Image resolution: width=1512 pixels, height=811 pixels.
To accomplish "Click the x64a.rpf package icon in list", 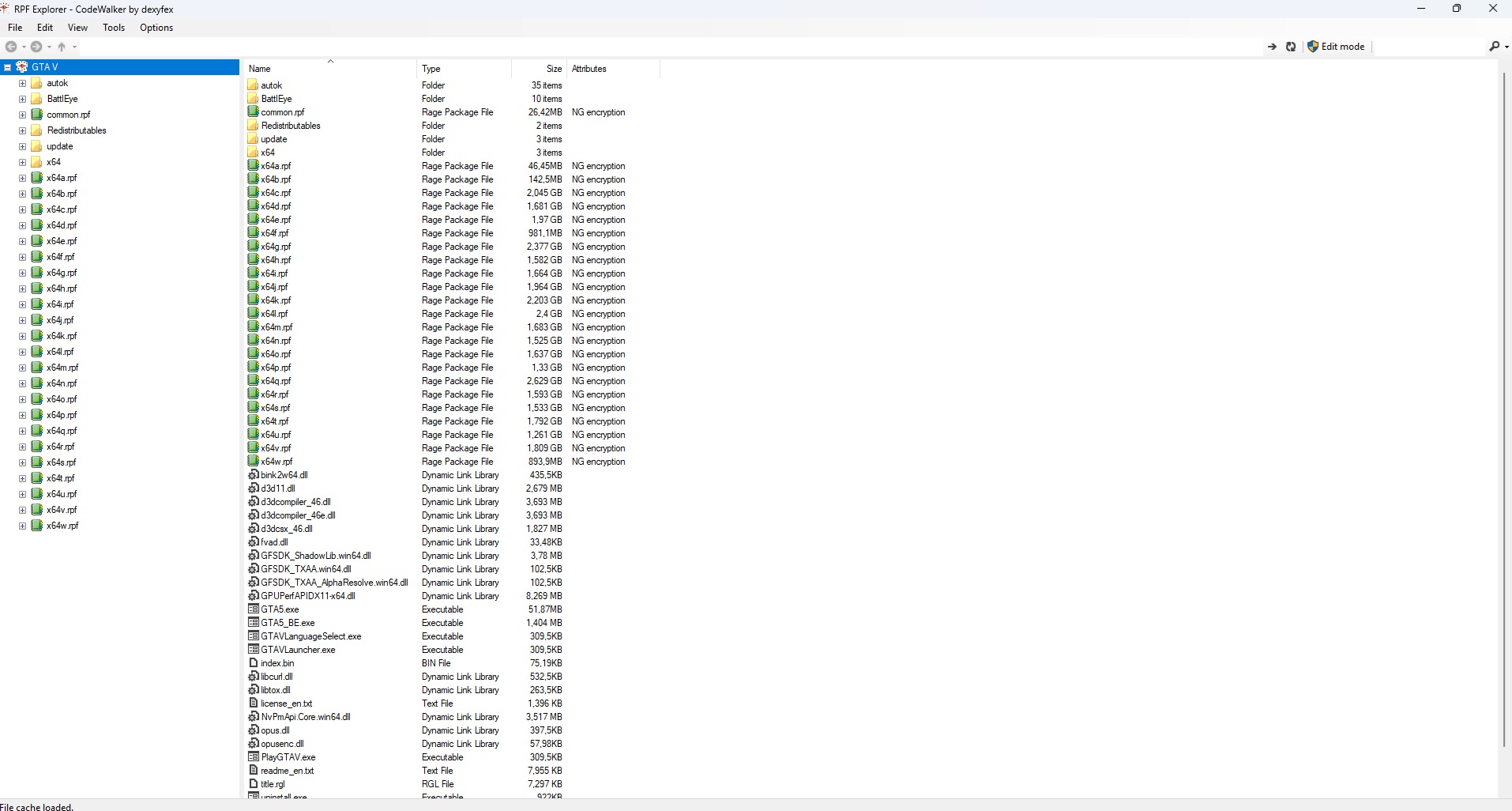I will (254, 165).
